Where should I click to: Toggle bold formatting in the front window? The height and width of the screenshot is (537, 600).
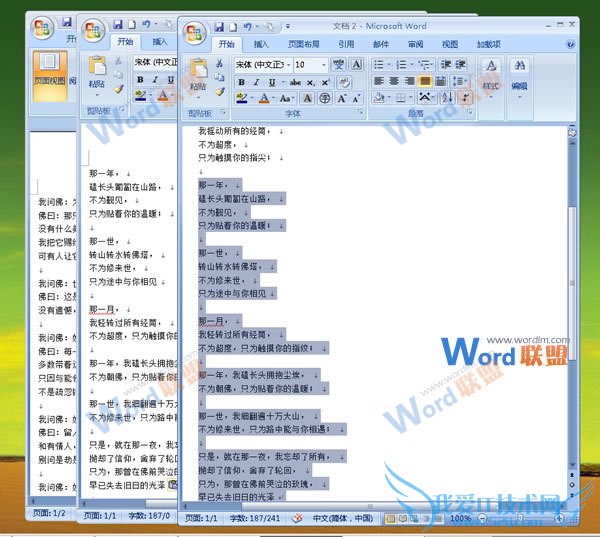pyautogui.click(x=242, y=81)
